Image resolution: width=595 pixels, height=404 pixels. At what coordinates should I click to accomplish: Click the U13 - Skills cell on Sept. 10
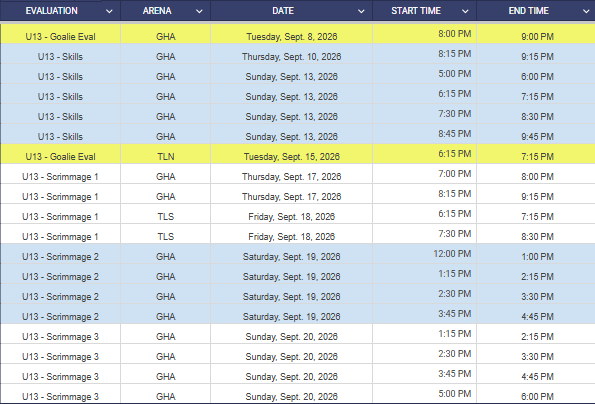pyautogui.click(x=60, y=54)
